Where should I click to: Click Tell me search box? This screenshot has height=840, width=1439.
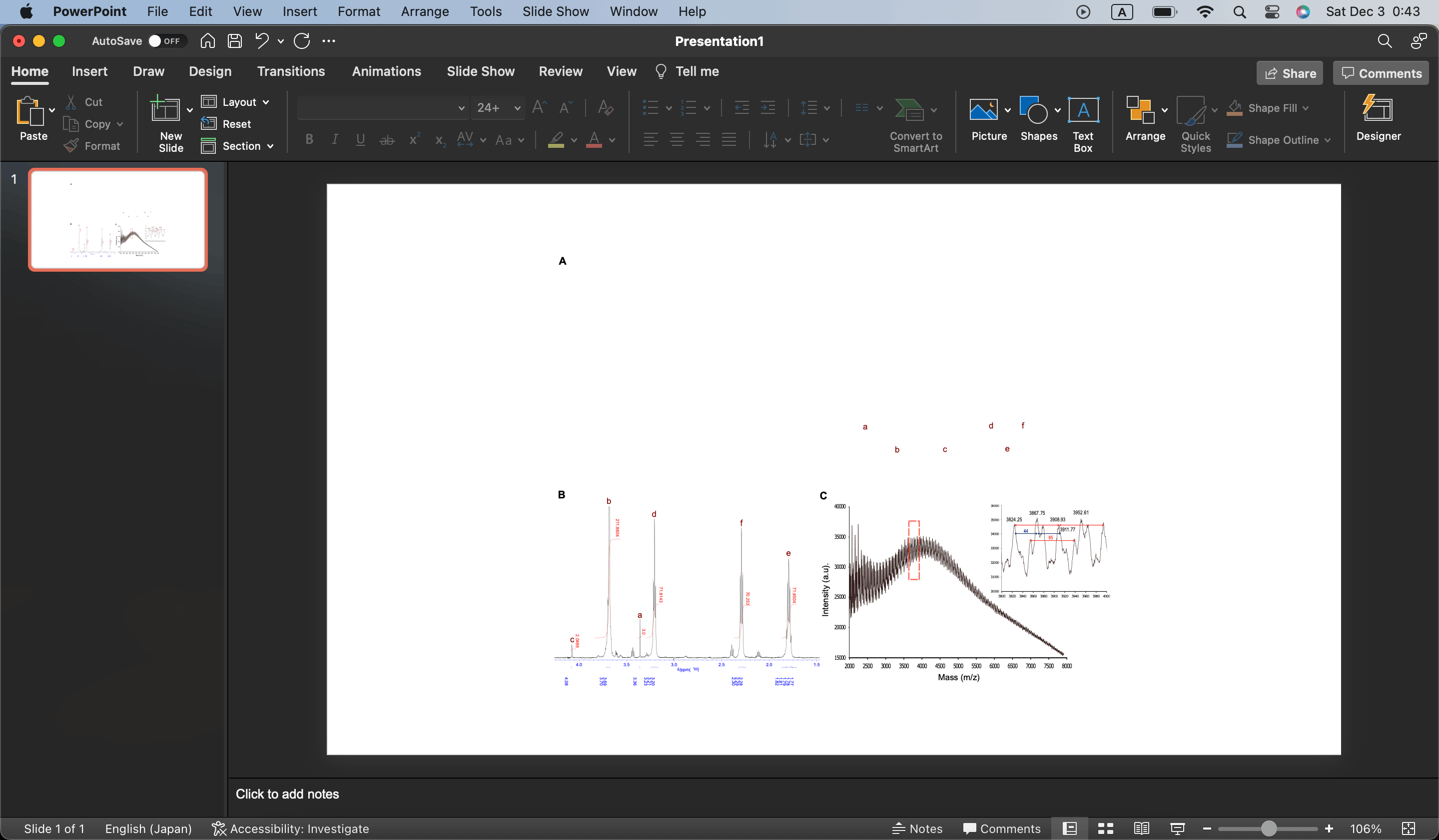687,71
